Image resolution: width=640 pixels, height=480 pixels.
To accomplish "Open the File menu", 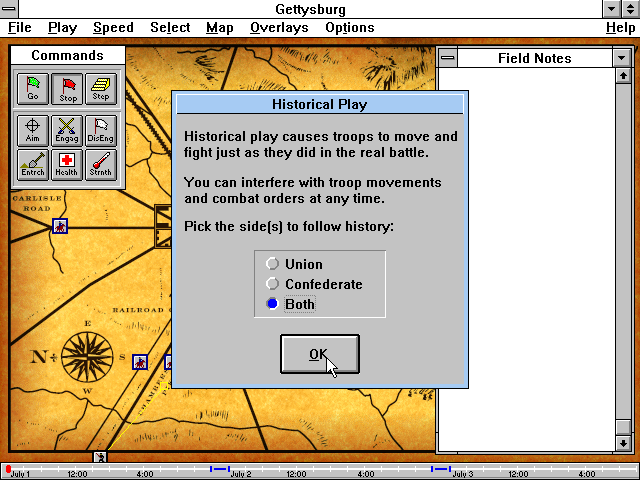I will click(x=20, y=27).
